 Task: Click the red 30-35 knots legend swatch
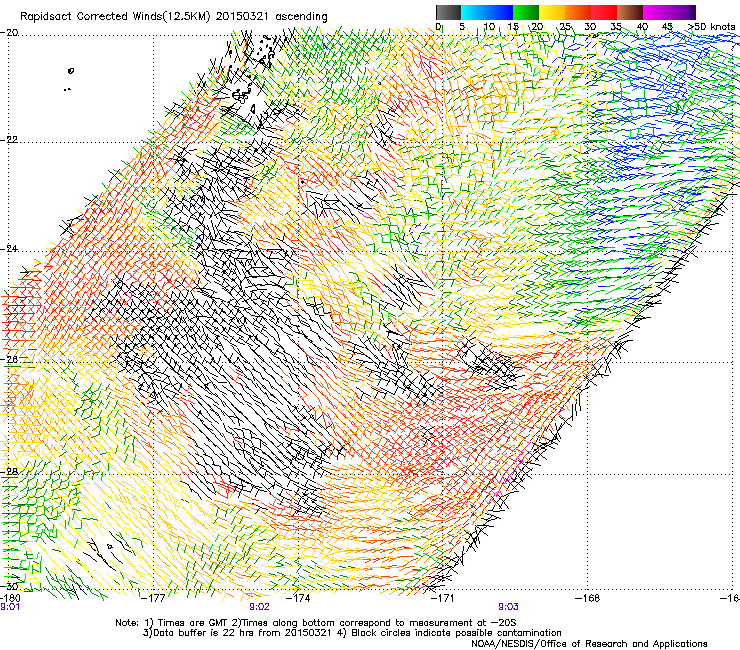coord(604,12)
